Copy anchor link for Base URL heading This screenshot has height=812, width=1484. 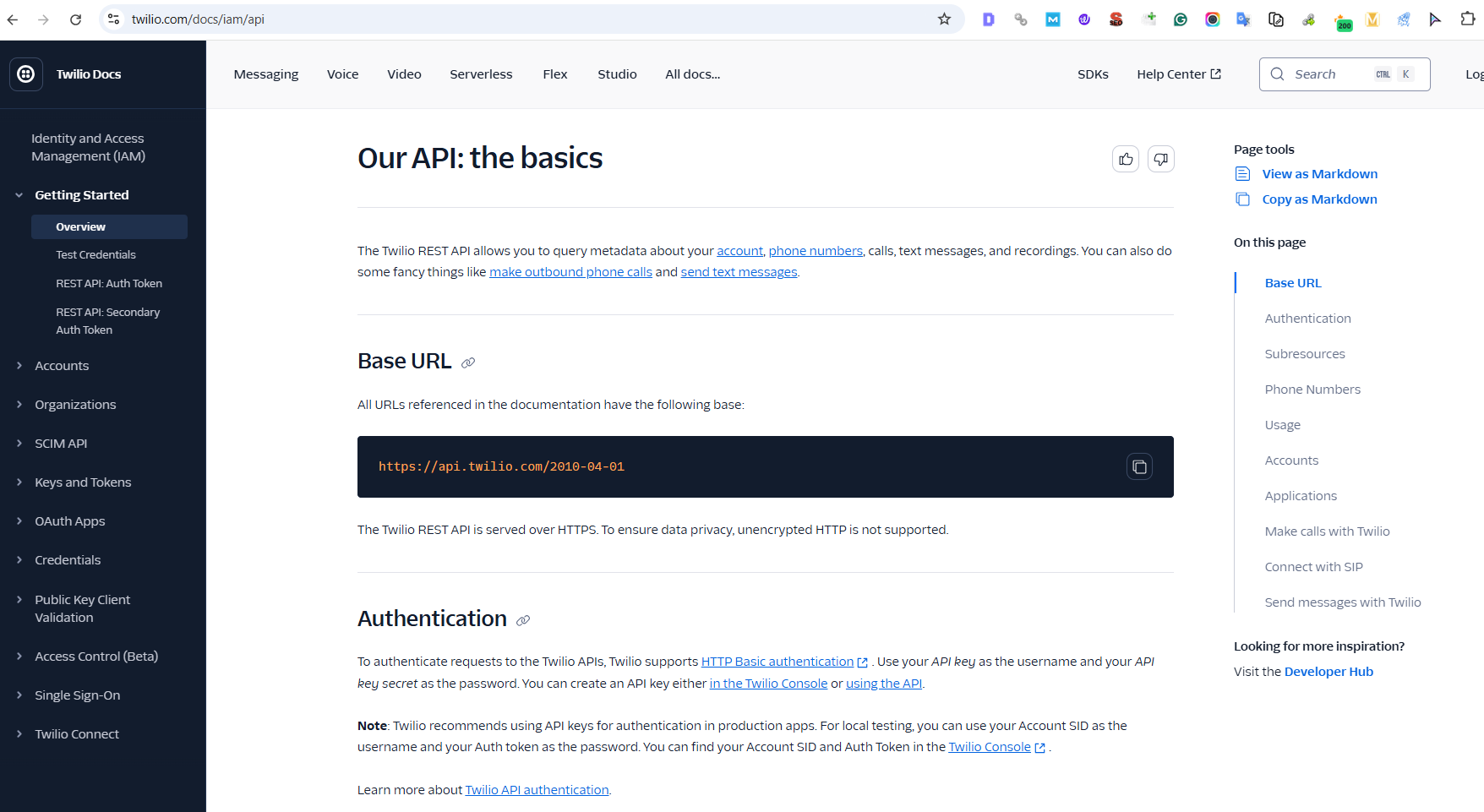click(x=468, y=362)
